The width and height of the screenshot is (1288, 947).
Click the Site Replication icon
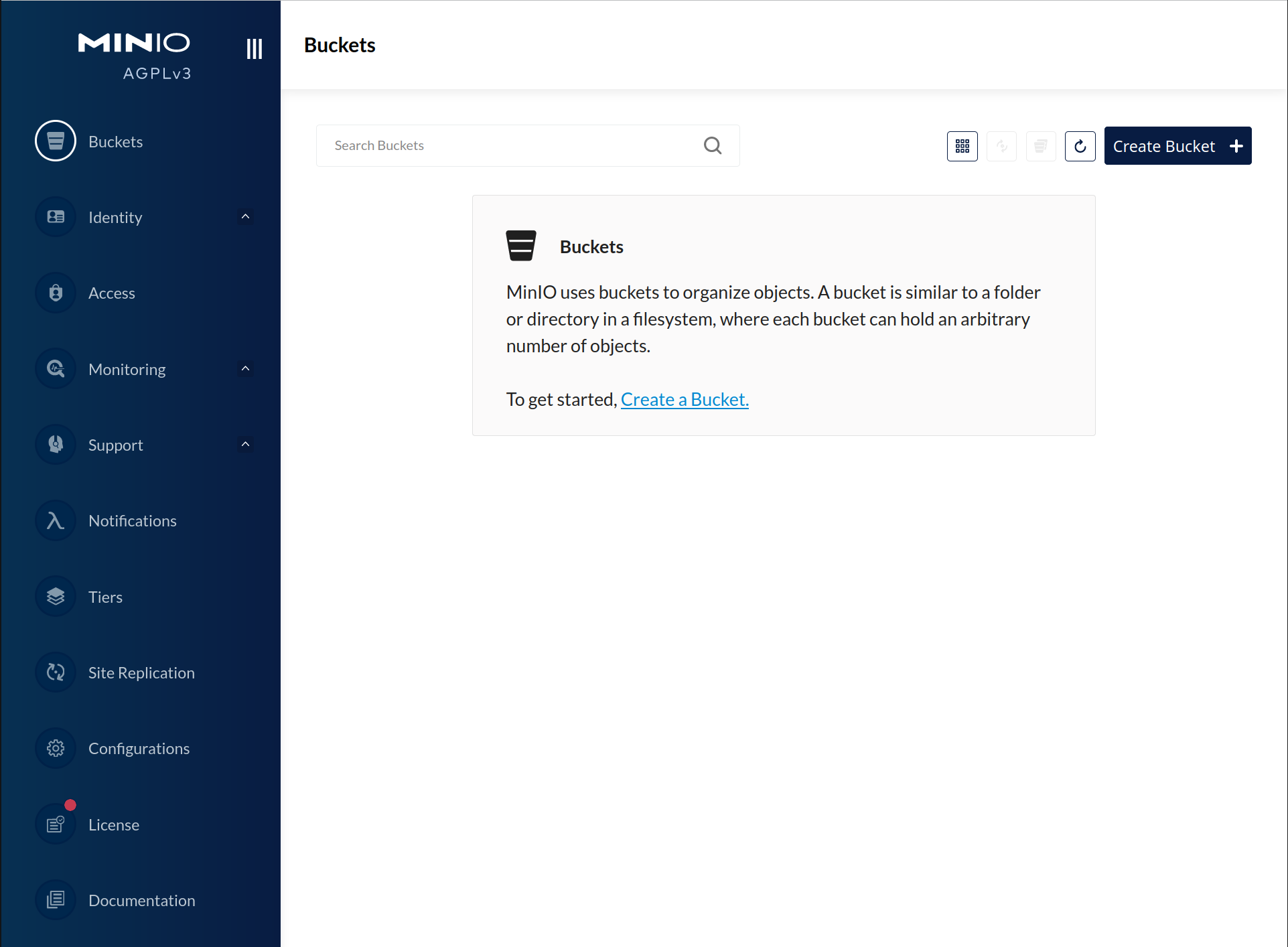[x=56, y=672]
